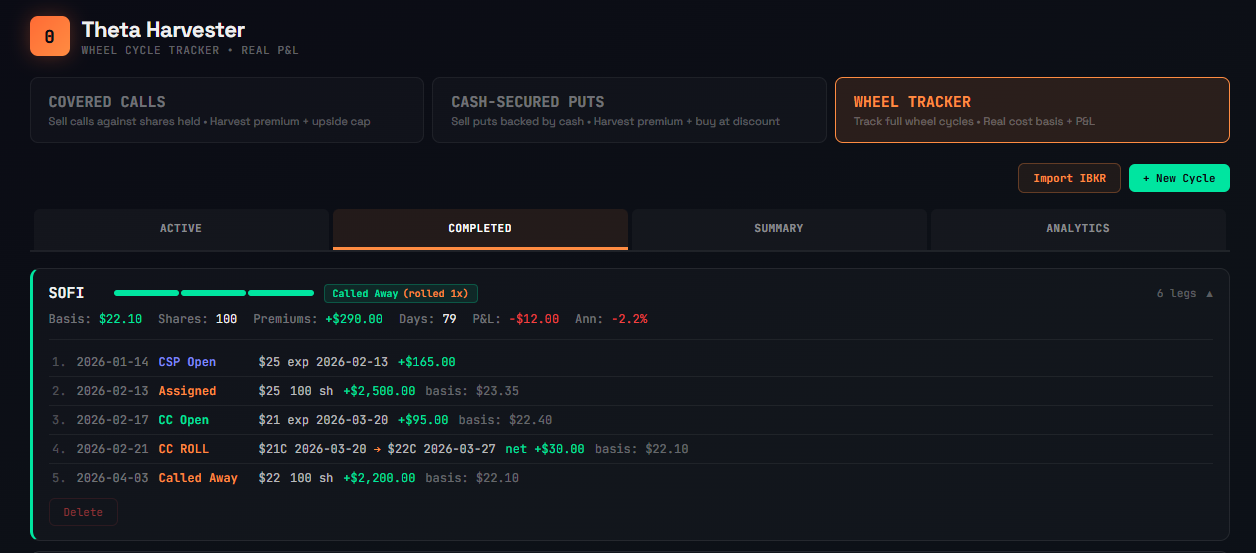Open the Covered Calls section
This screenshot has width=1256, height=553.
(x=227, y=110)
